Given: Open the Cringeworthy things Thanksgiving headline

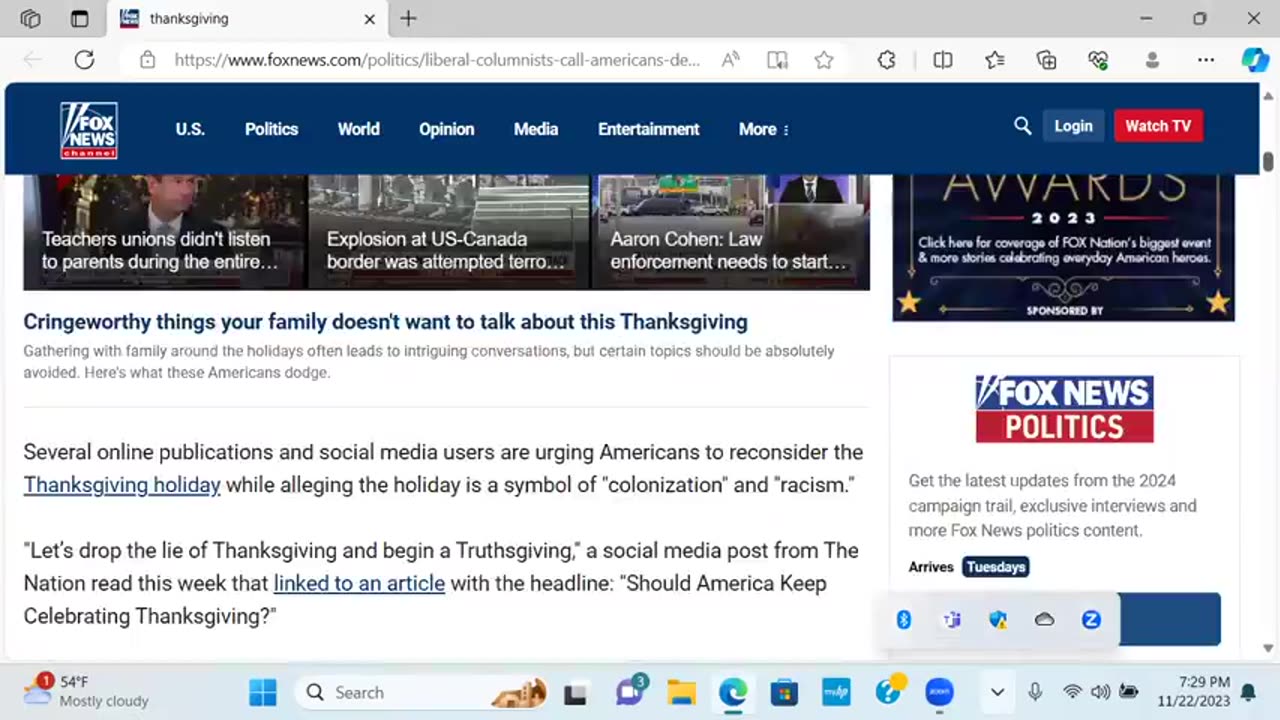Looking at the screenshot, I should point(385,322).
